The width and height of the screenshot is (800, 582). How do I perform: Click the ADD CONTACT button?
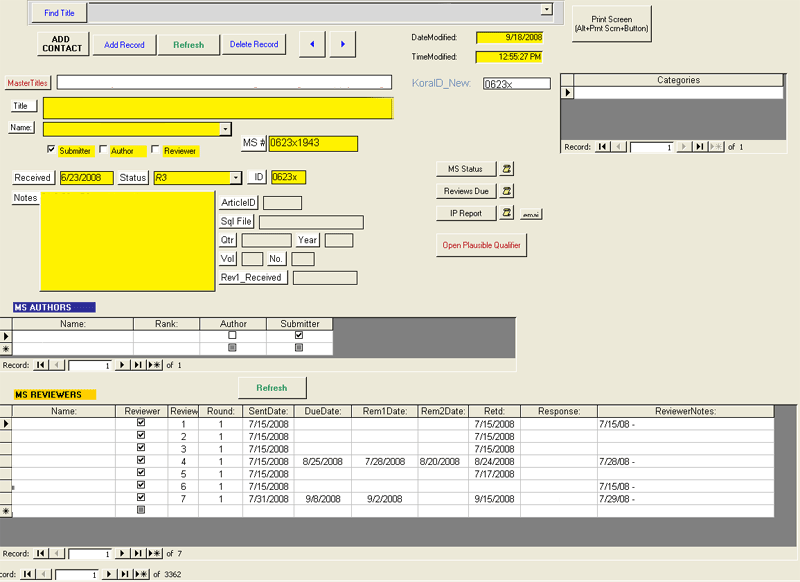[x=63, y=44]
